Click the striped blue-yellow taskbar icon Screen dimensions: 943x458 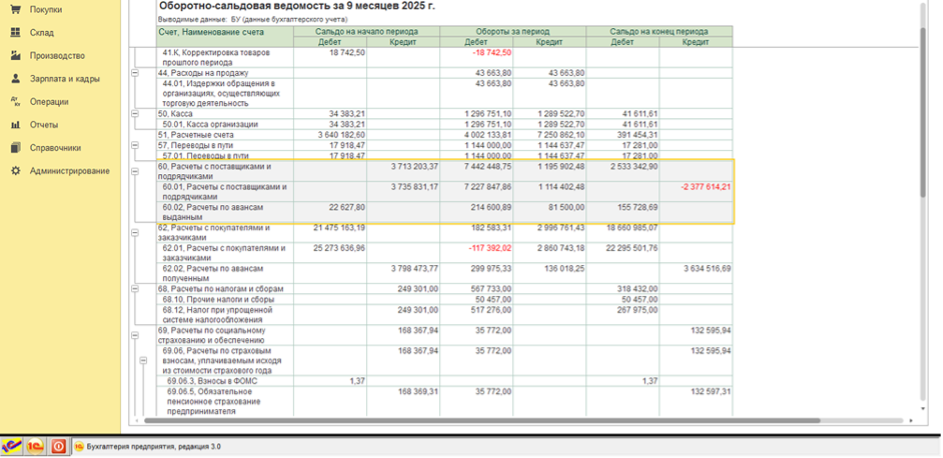11,447
